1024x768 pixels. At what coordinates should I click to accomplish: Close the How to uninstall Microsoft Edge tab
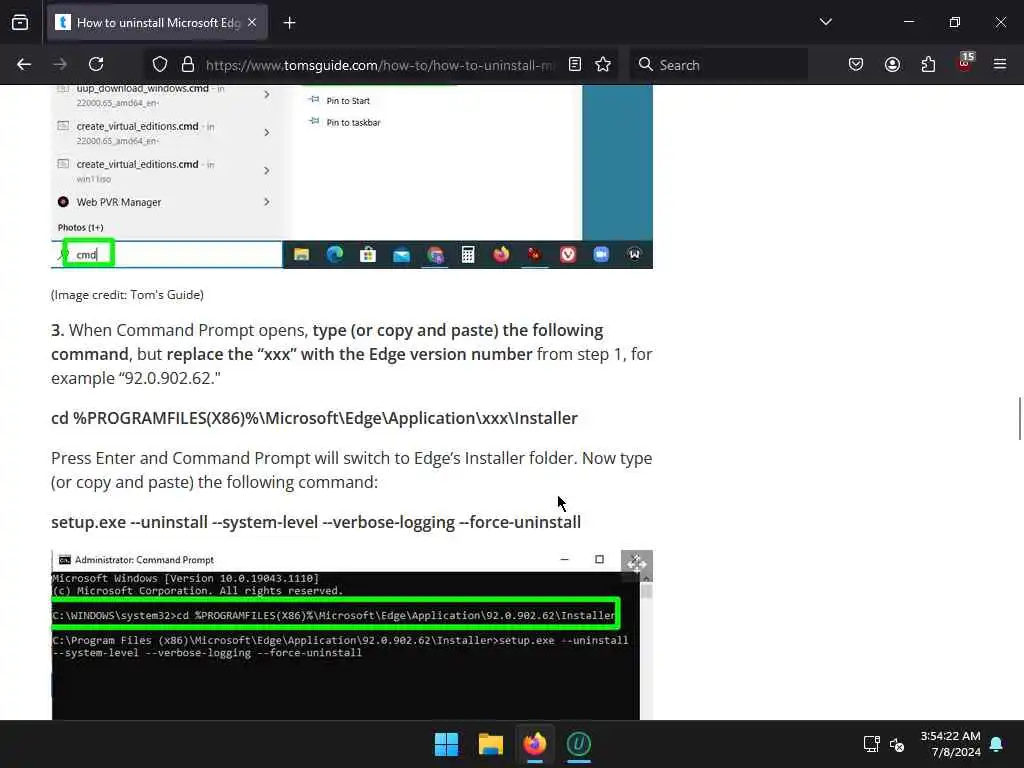pos(252,23)
